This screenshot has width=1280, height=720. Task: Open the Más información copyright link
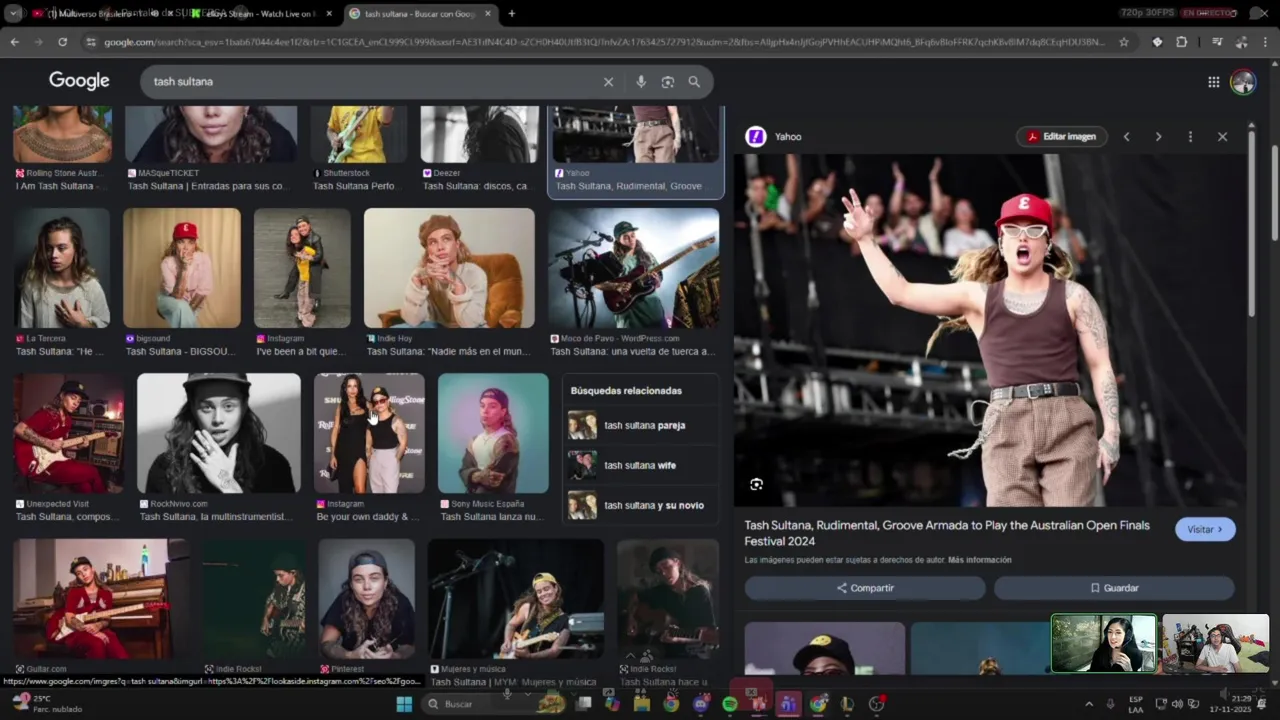tap(980, 560)
